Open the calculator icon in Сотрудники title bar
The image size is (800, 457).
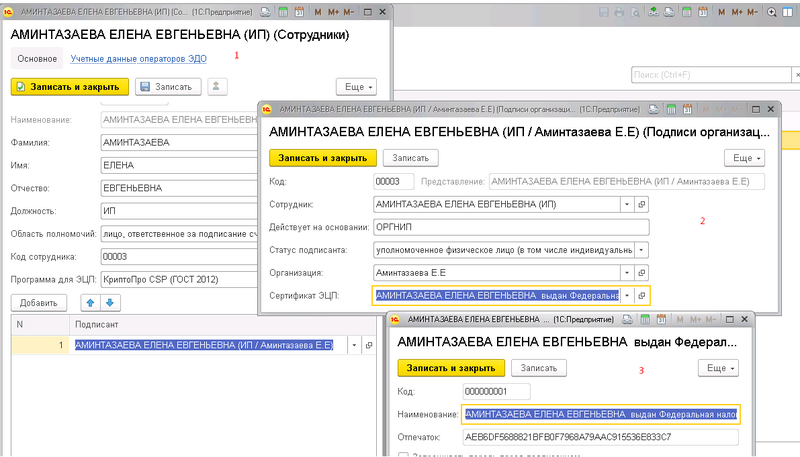[x=284, y=12]
